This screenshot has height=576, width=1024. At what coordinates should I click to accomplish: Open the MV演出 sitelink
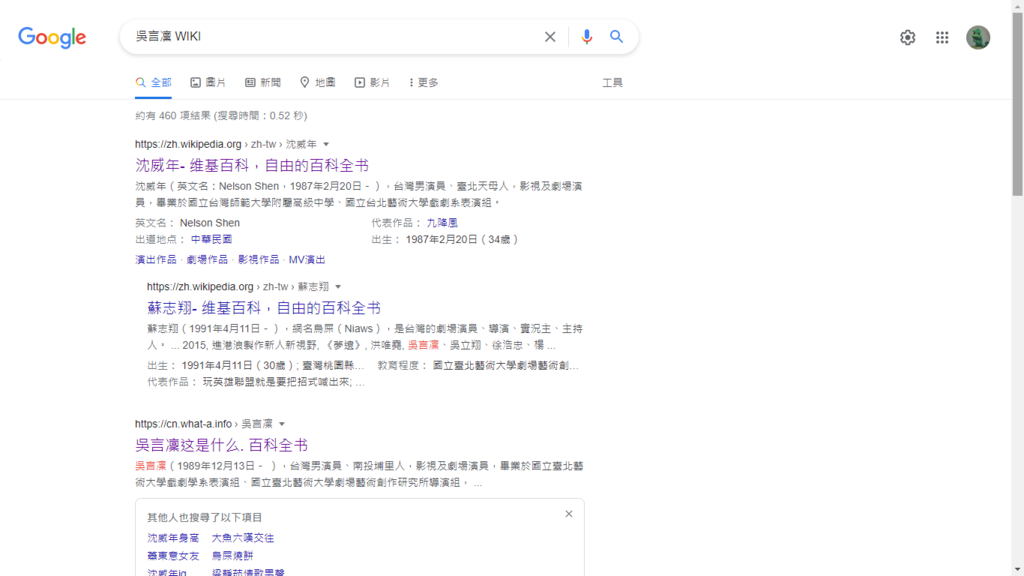point(307,259)
